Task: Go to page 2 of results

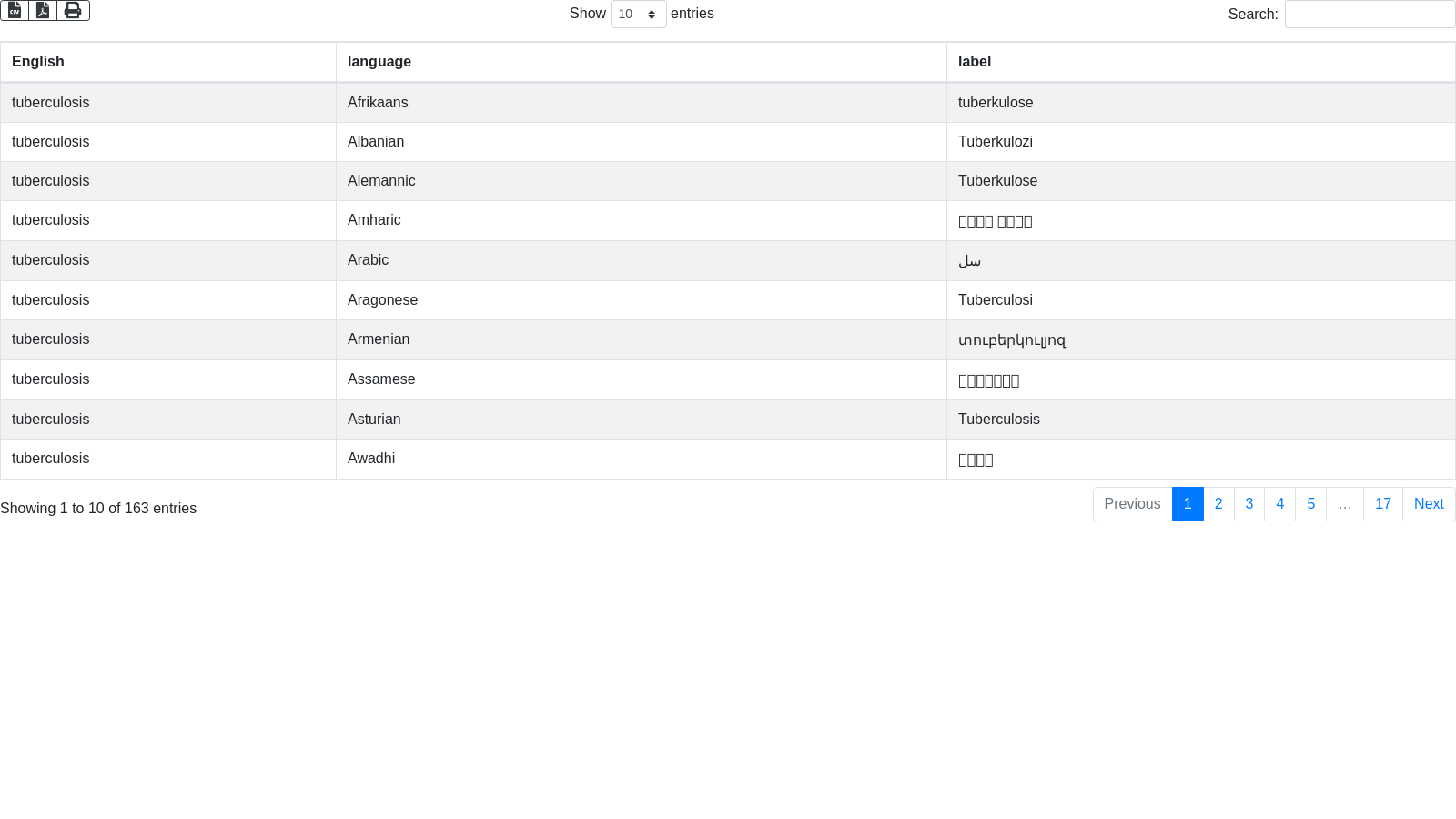Action: pos(1218,504)
